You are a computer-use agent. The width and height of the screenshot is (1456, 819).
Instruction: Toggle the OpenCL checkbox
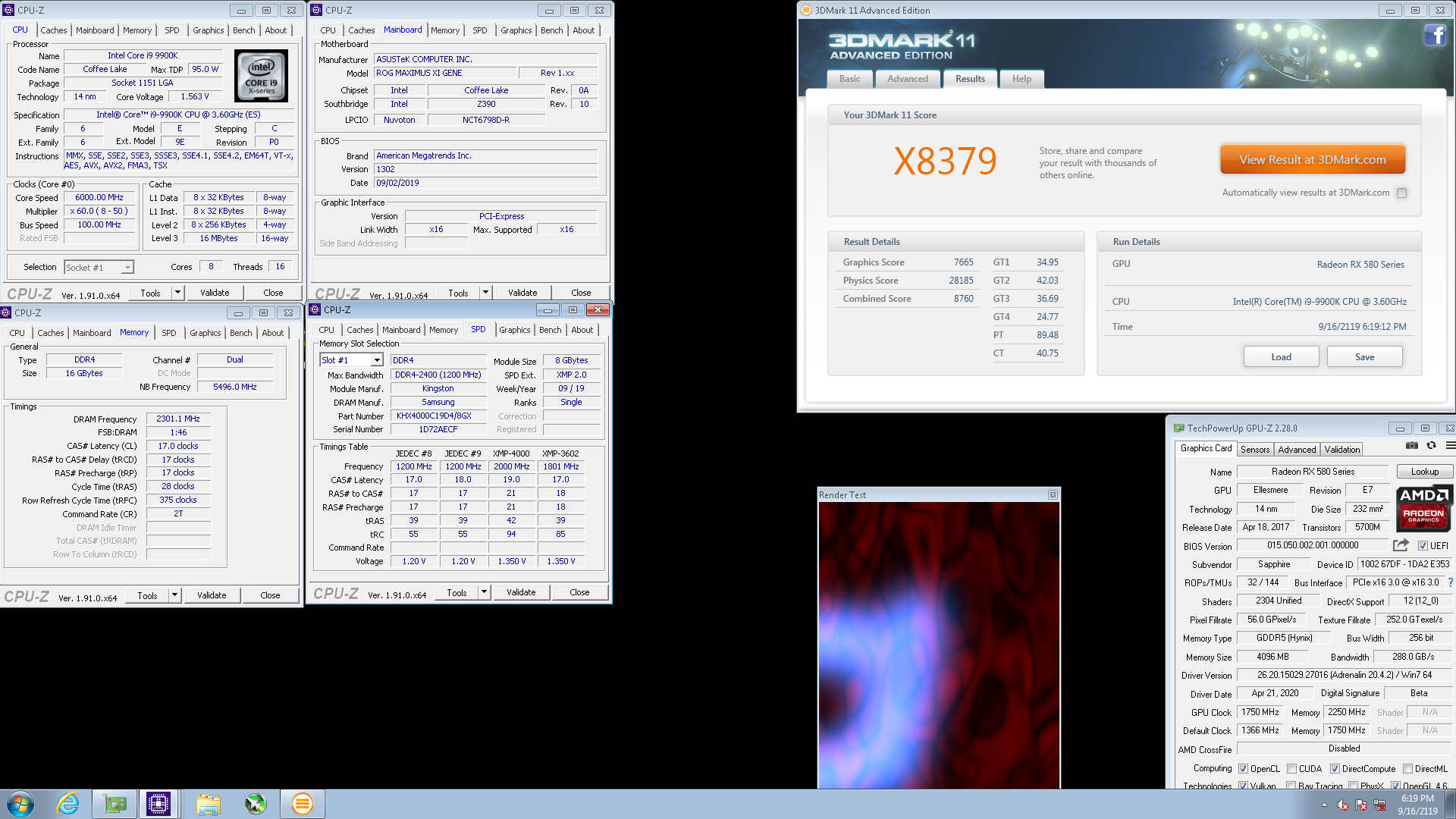click(1243, 768)
